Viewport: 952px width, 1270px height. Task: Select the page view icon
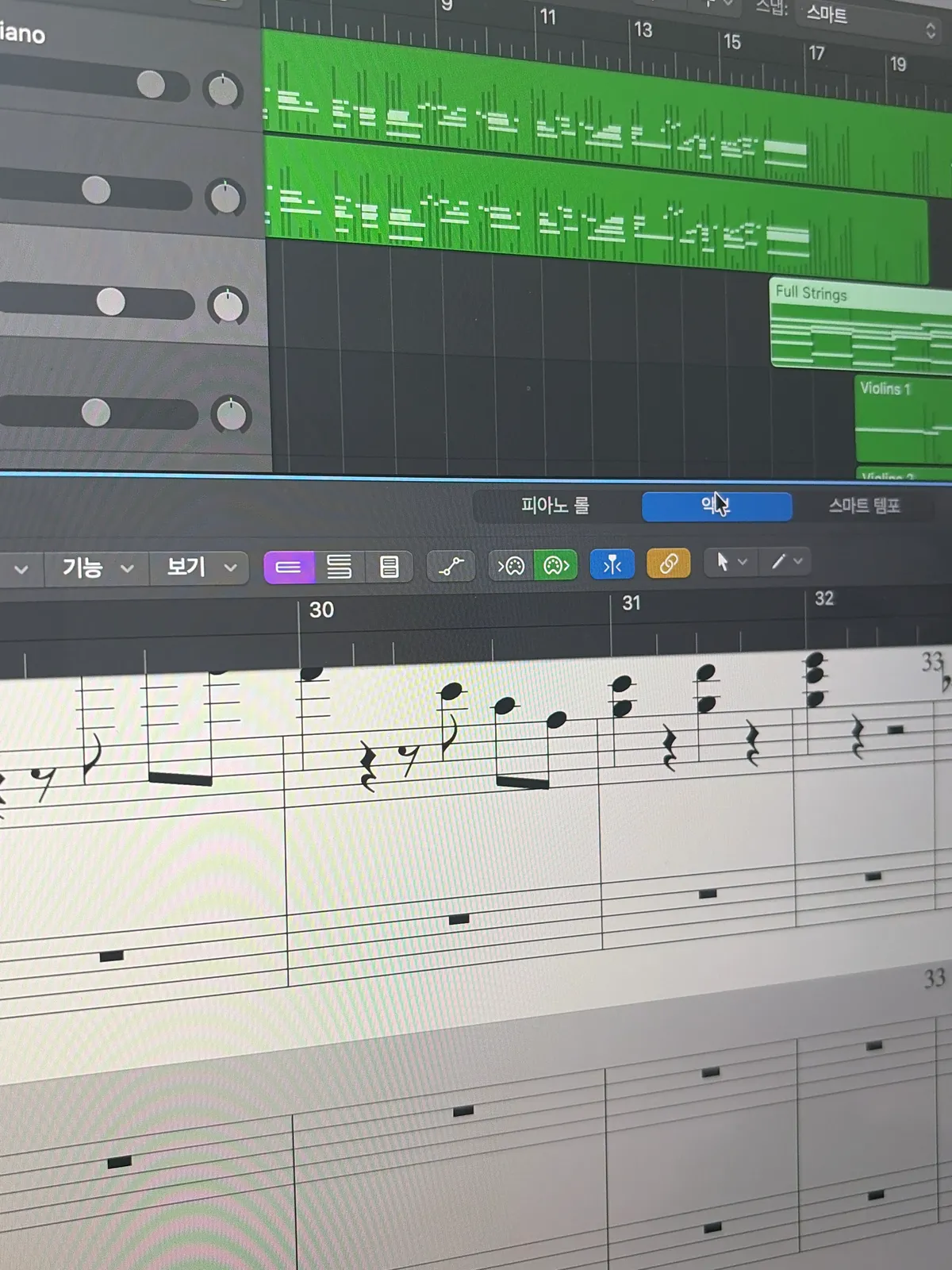(x=389, y=567)
